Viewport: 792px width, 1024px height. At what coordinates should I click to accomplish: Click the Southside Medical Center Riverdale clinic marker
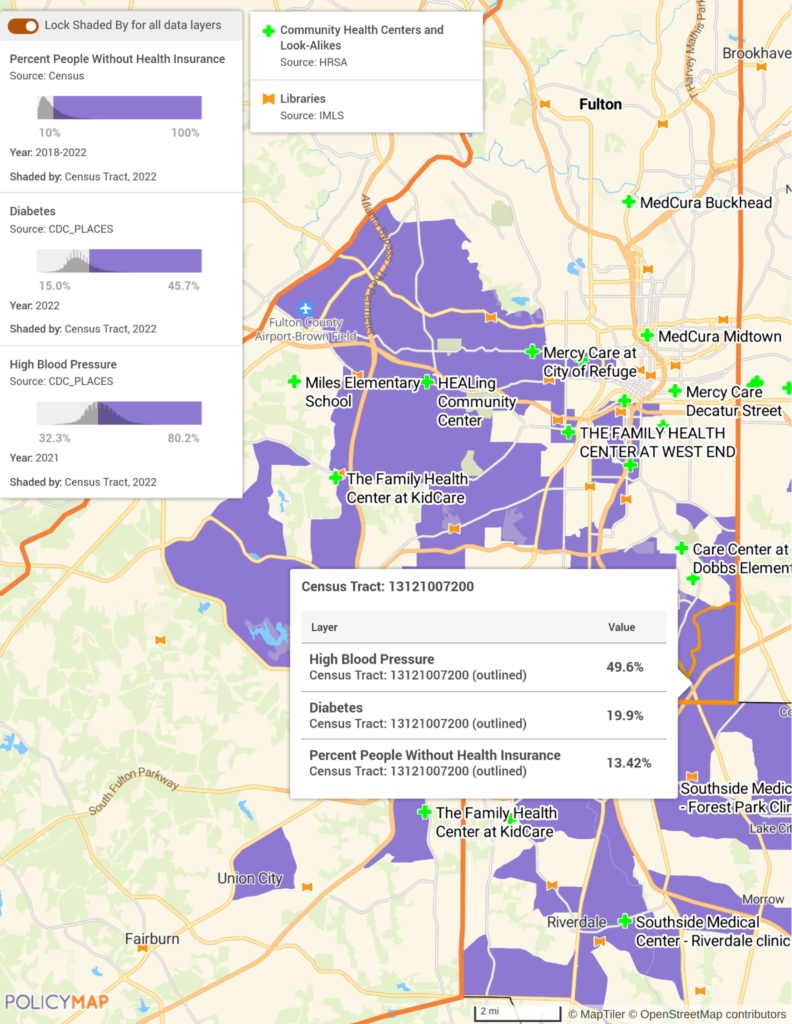pyautogui.click(x=625, y=921)
